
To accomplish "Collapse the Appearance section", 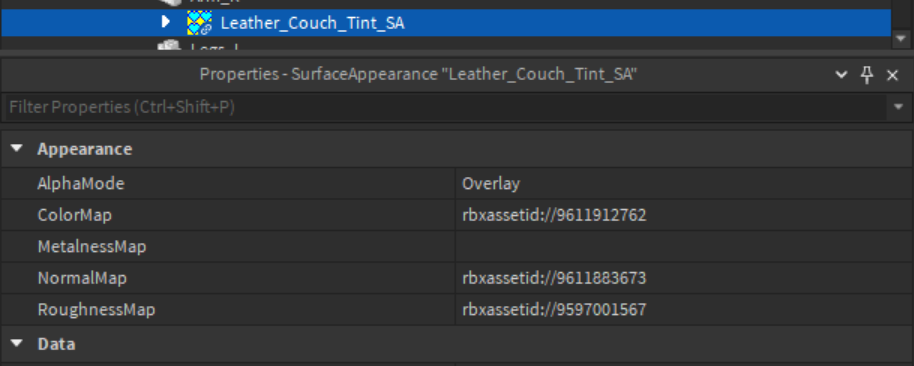I will (x=17, y=149).
